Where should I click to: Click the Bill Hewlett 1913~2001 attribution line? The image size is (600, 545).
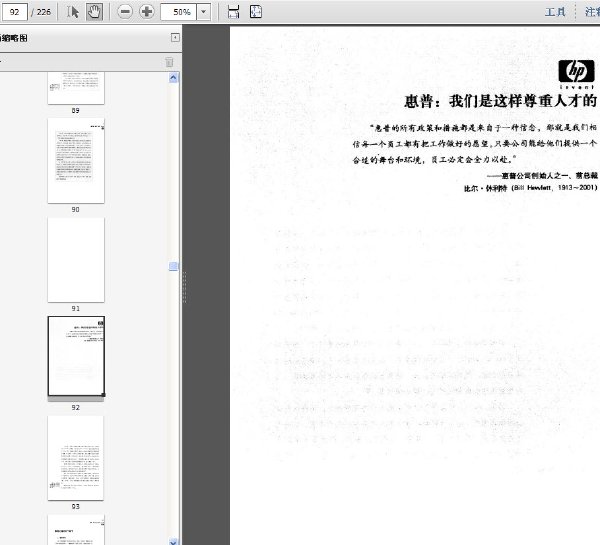pos(530,188)
